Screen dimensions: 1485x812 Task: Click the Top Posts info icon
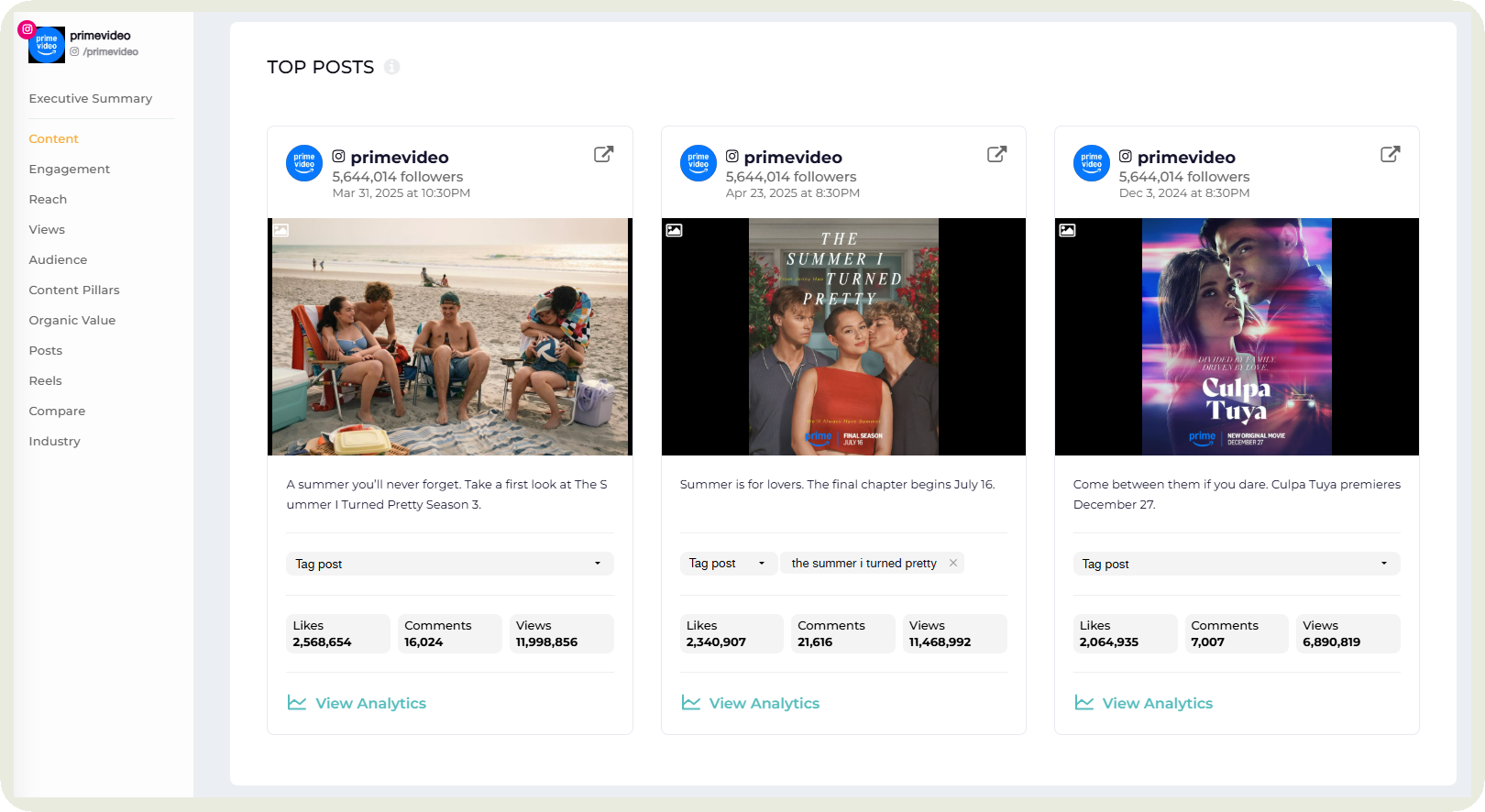(x=392, y=67)
